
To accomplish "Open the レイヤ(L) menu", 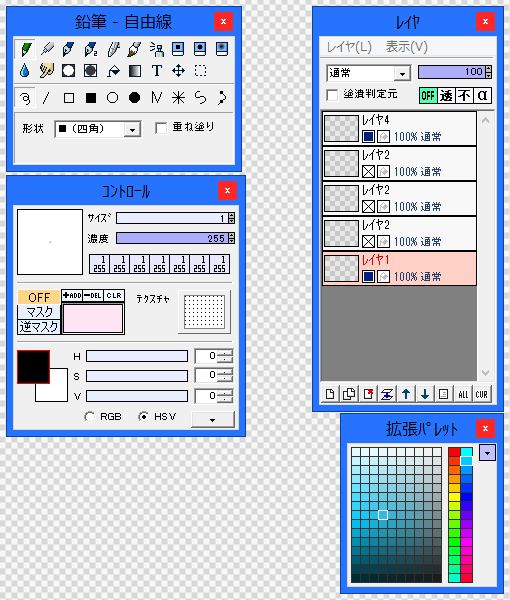I will pyautogui.click(x=349, y=47).
